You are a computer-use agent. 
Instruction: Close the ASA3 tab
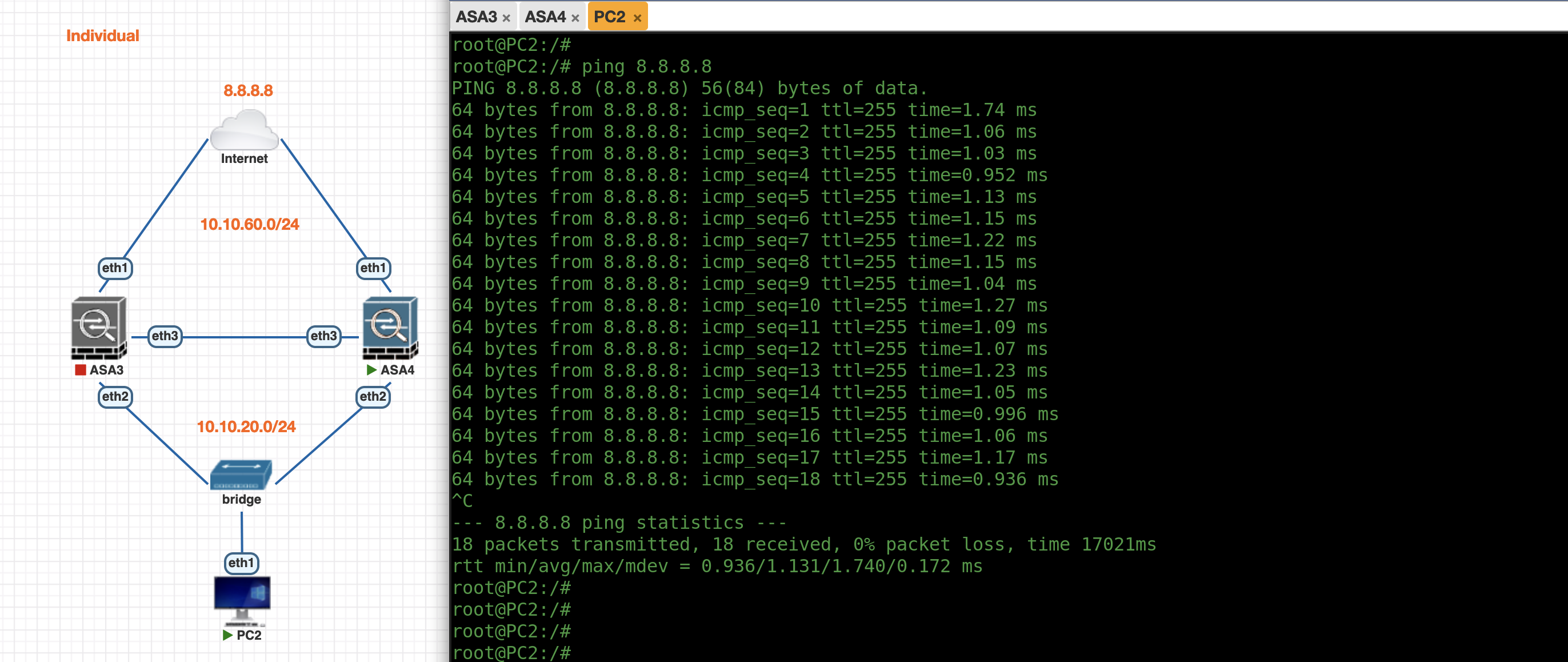(506, 18)
